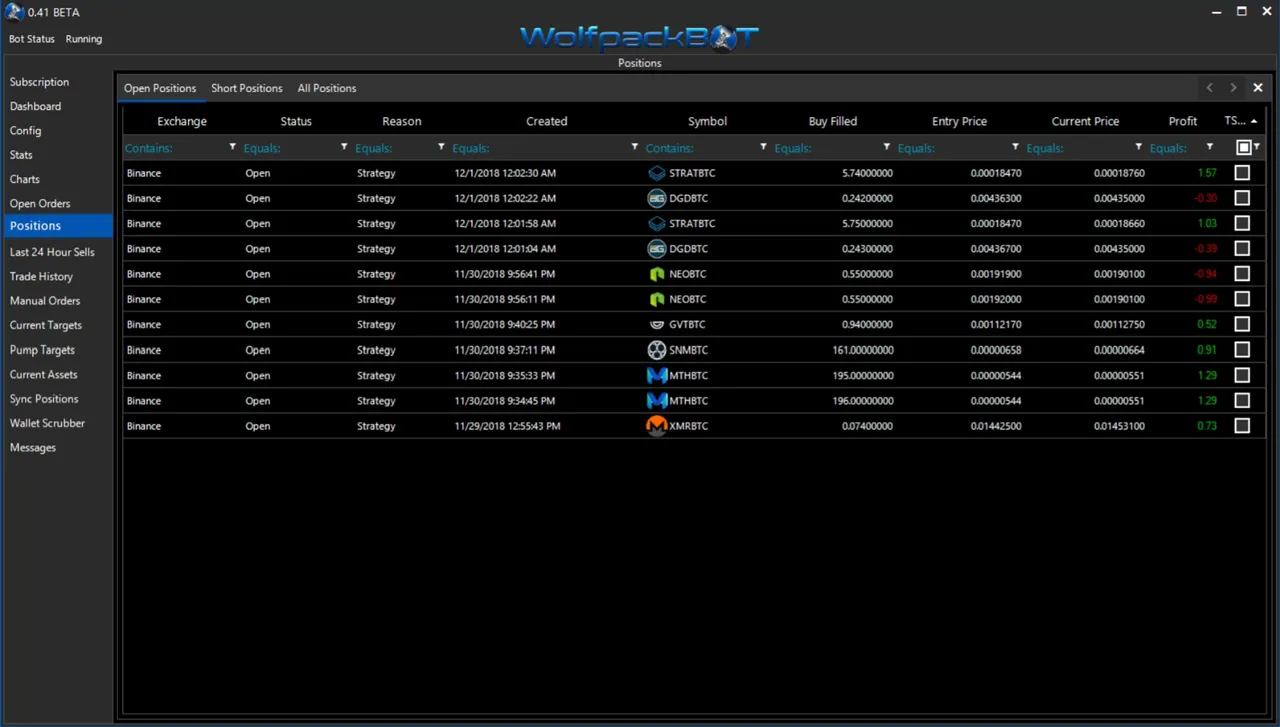This screenshot has height=727, width=1280.
Task: Switch to All Positions tab
Action: tap(327, 88)
